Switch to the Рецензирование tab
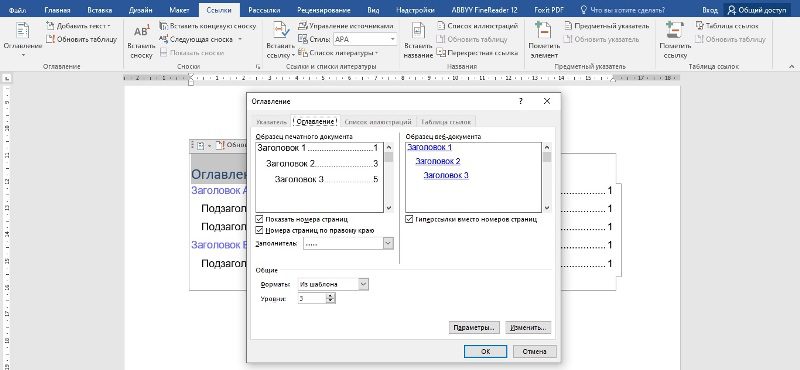800x370 pixels. [323, 10]
